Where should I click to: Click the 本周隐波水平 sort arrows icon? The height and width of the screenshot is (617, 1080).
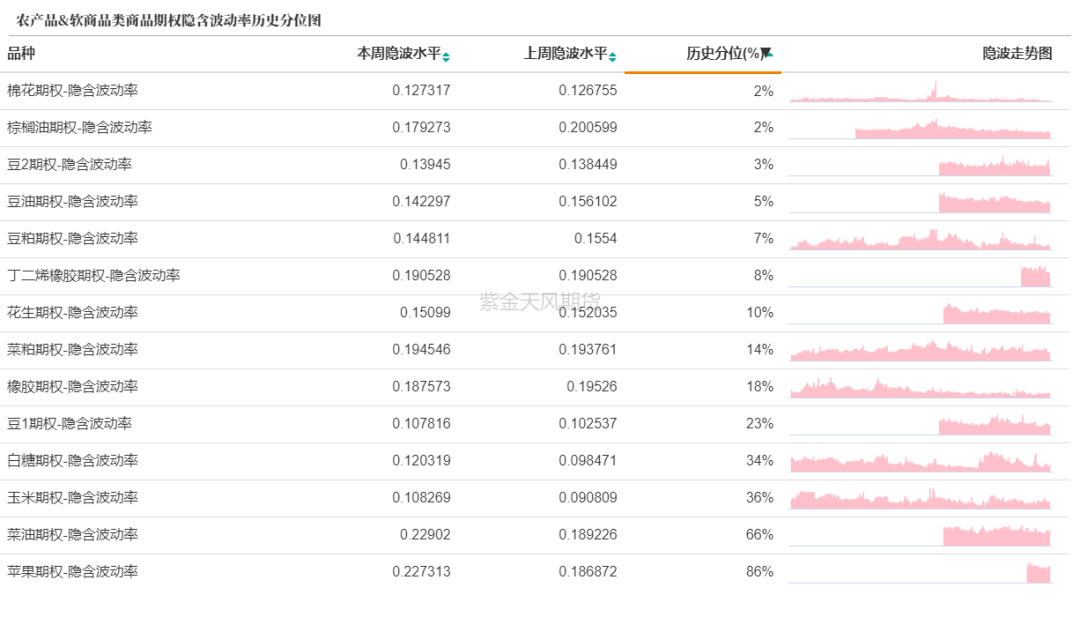[446, 56]
